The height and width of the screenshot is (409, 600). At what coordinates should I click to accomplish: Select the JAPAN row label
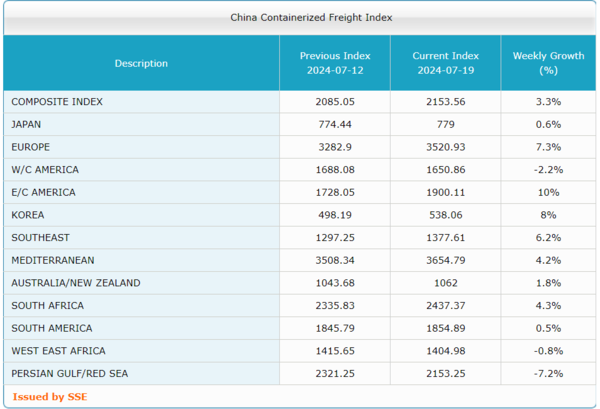click(x=26, y=124)
